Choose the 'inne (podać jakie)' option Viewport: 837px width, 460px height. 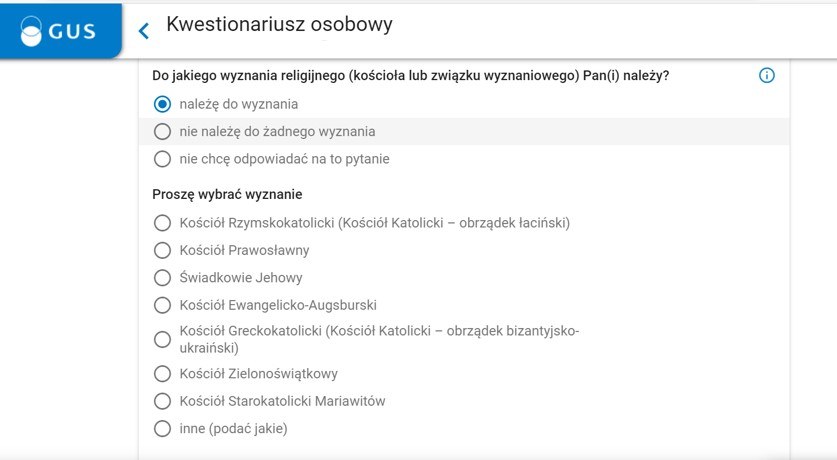point(162,429)
